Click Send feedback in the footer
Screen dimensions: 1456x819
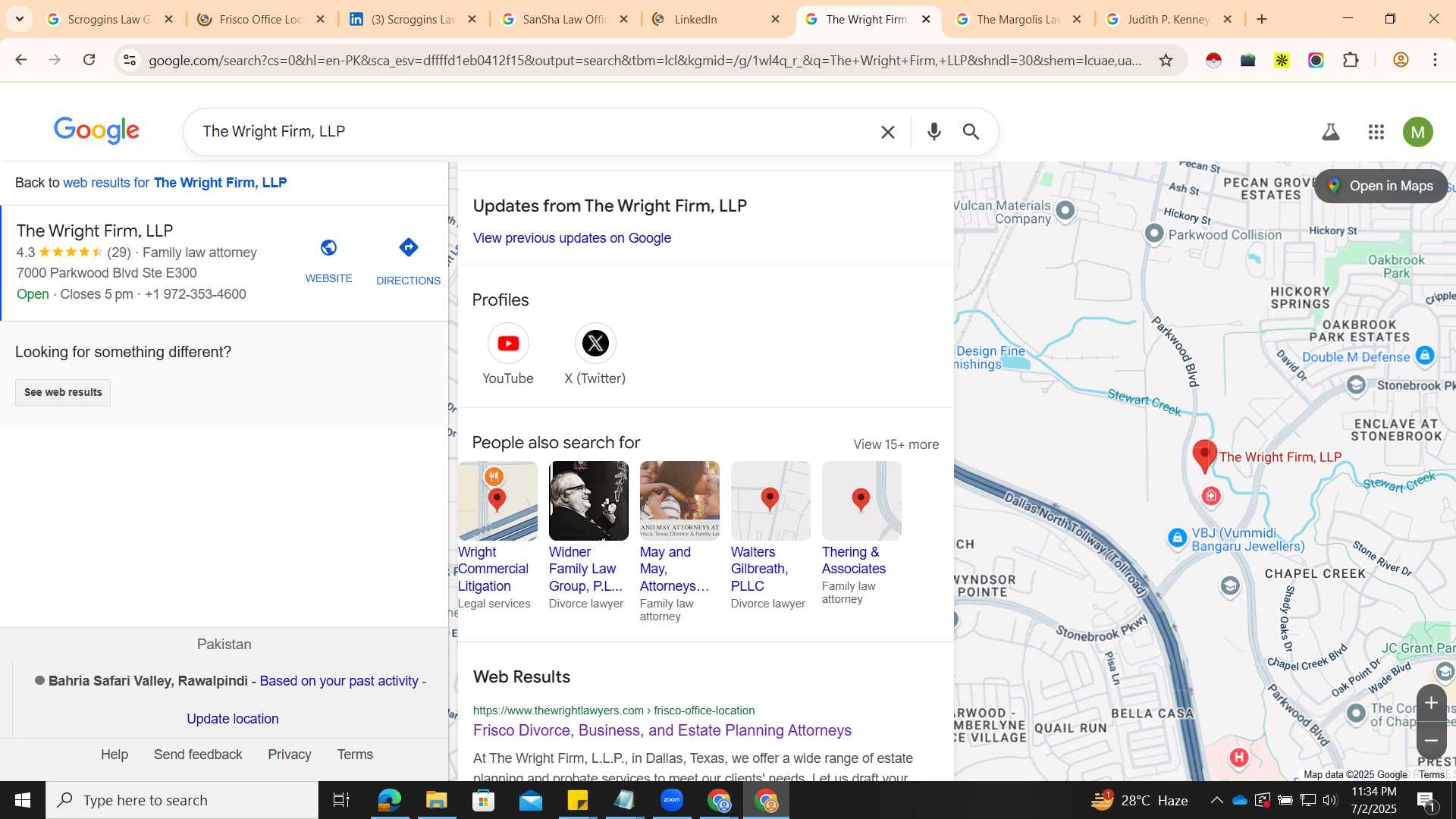198,755
